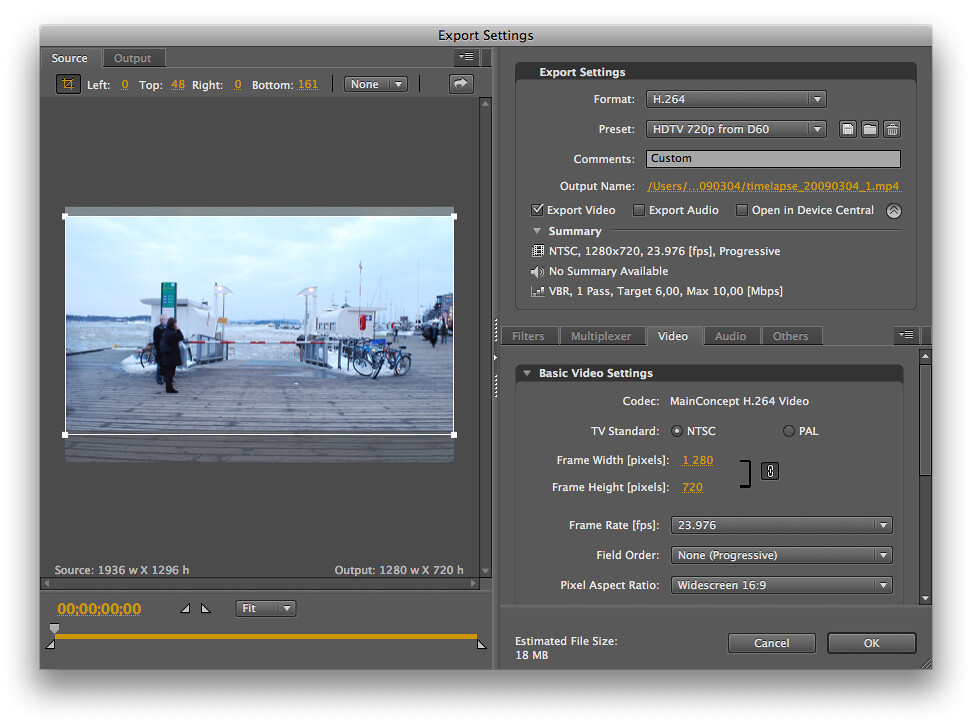Collapse the Summary disclosure triangle
The image size is (972, 724).
click(538, 231)
